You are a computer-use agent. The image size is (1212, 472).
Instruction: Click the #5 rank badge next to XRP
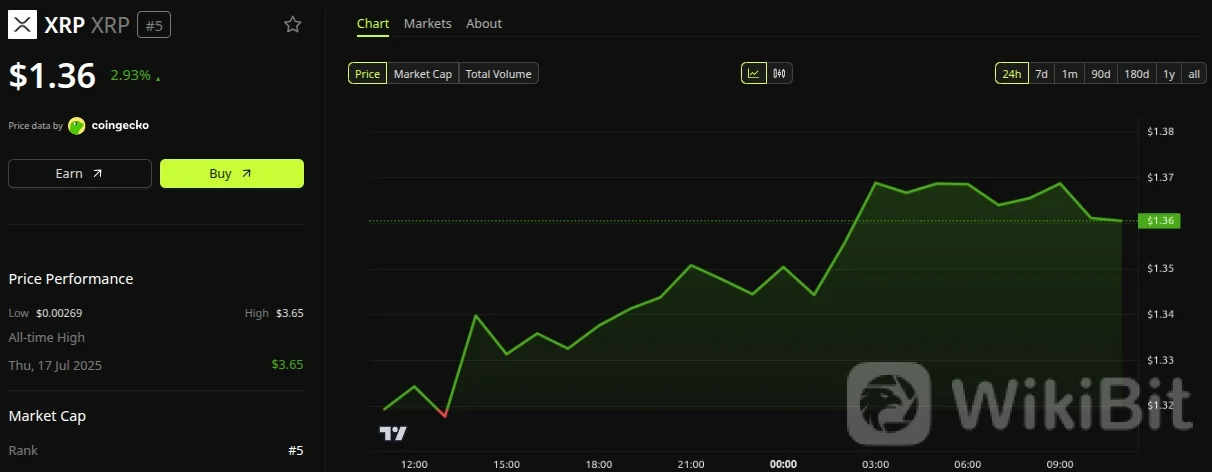[x=154, y=26]
